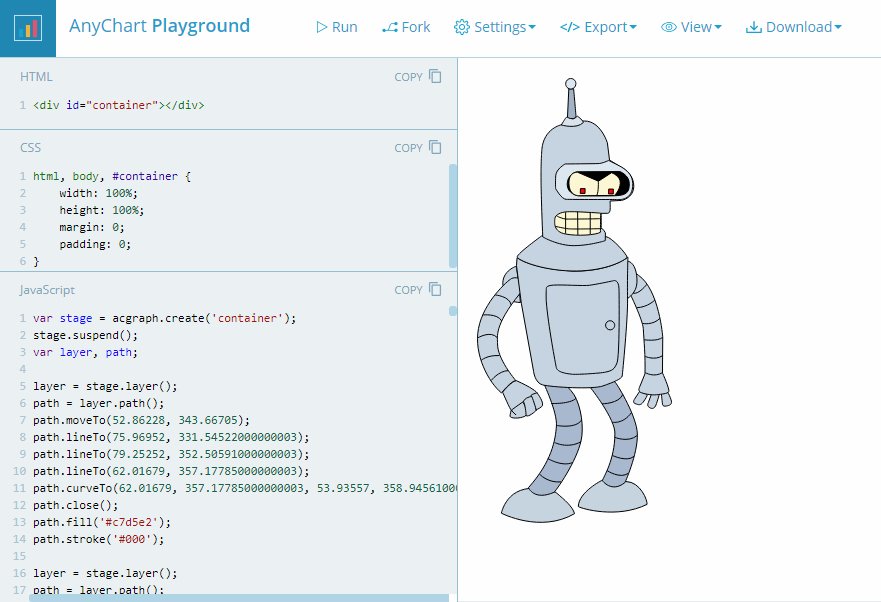The image size is (881, 602).
Task: Click the Export code brackets icon
Action: (x=569, y=27)
